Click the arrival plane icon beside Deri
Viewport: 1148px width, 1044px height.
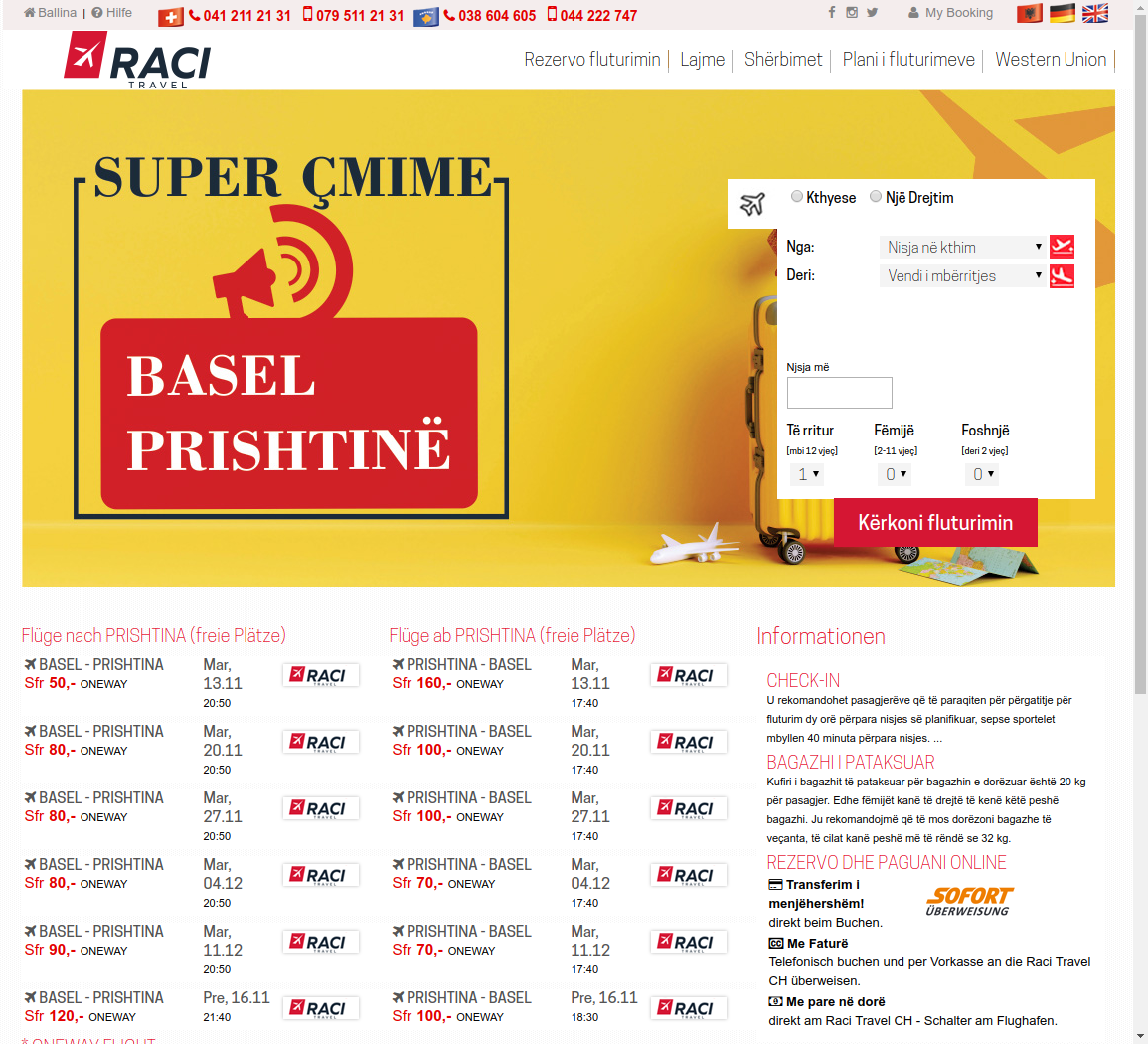[1062, 276]
